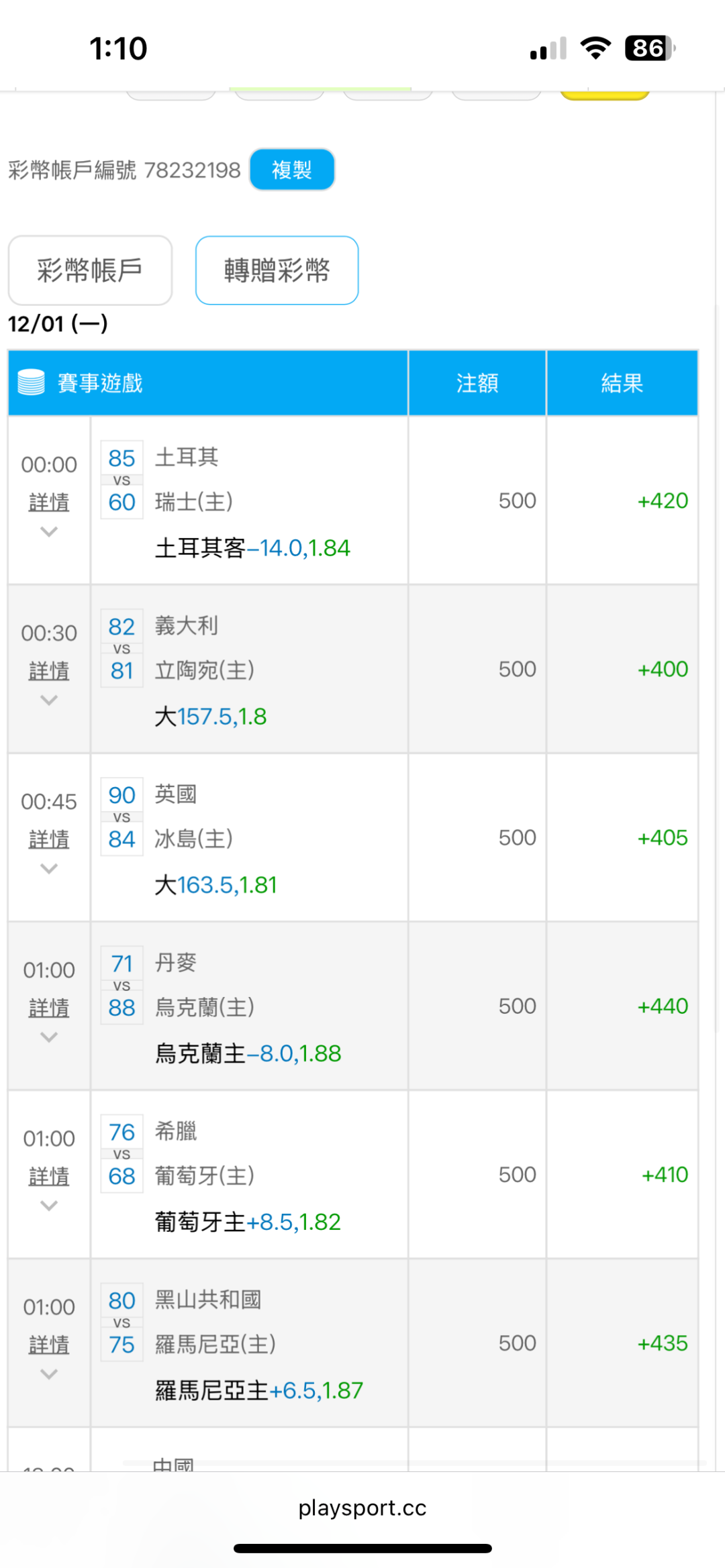Tap the cellular signal bars icon

pos(548,49)
